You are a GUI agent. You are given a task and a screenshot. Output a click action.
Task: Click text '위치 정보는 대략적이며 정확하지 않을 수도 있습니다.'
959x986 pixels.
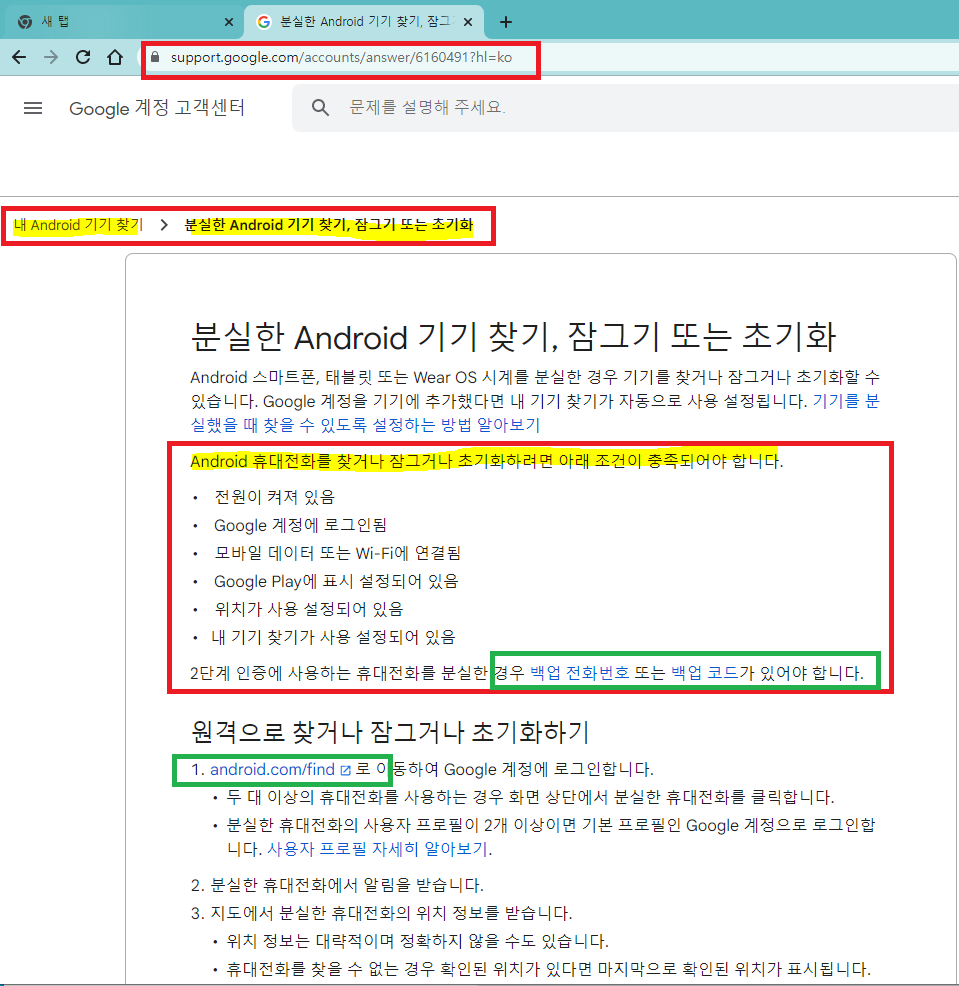click(418, 941)
